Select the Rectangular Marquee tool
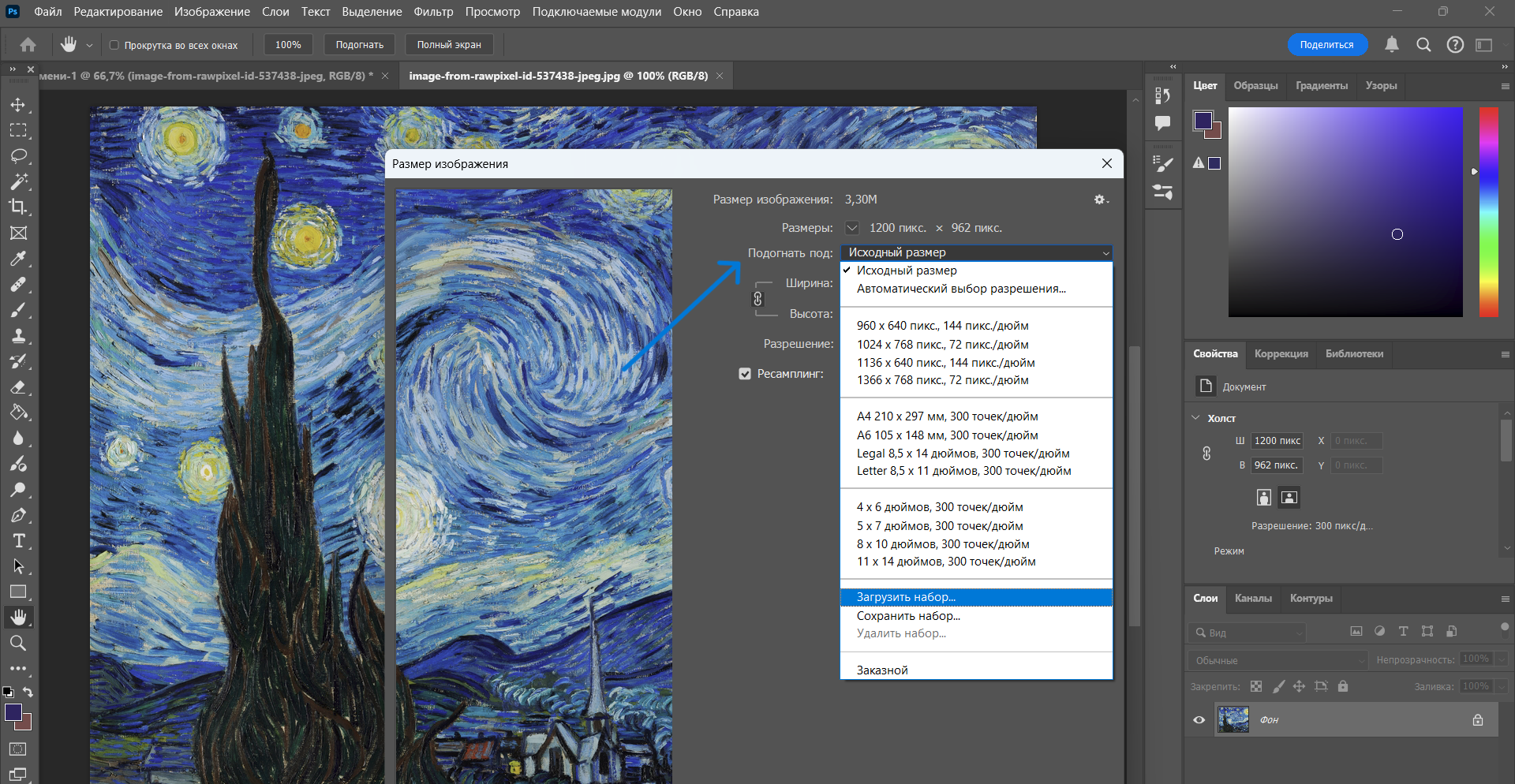The height and width of the screenshot is (784, 1515). (18, 130)
